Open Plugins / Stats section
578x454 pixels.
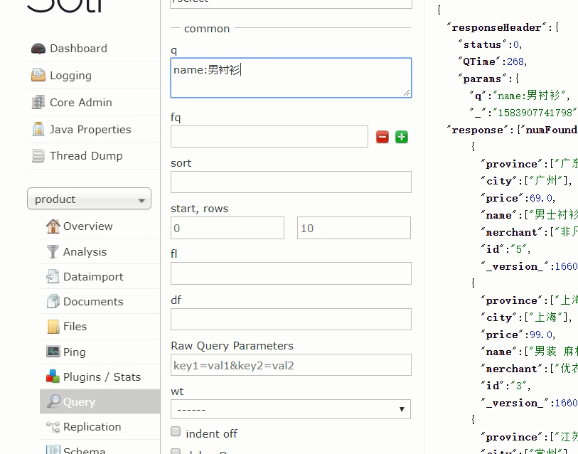point(102,377)
